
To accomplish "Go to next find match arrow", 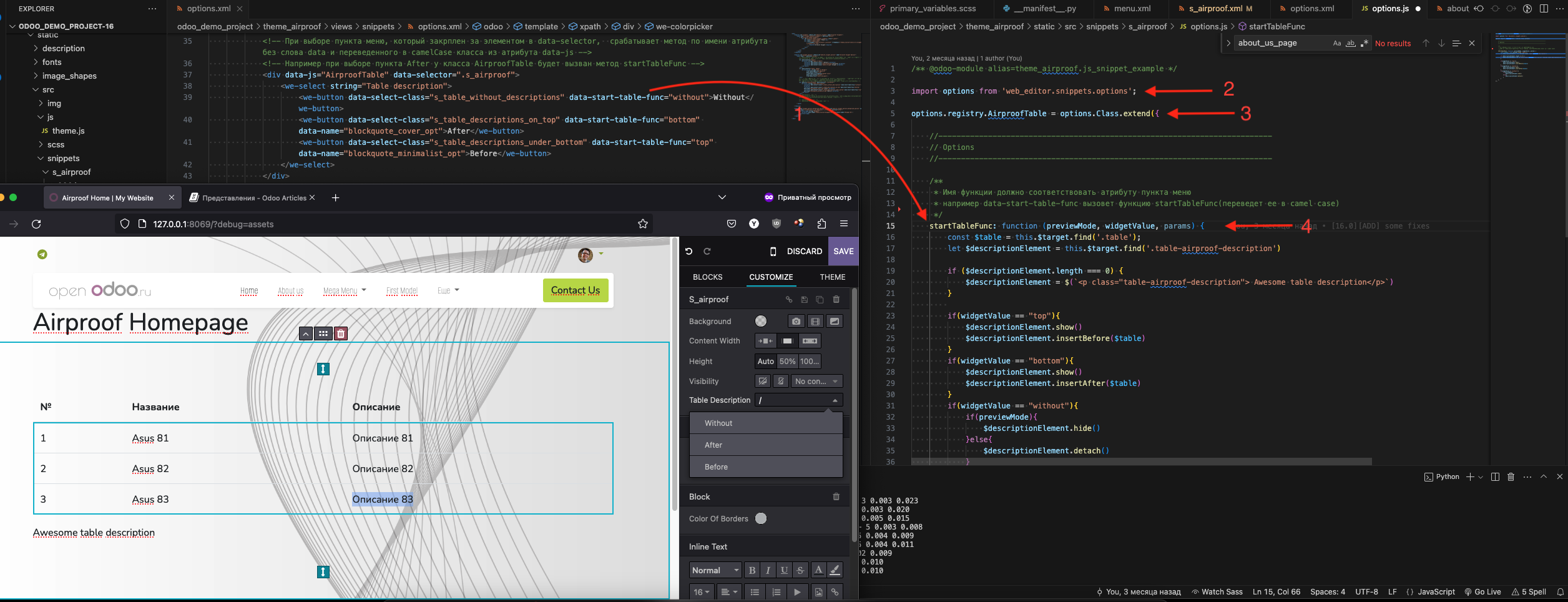I will pyautogui.click(x=1441, y=43).
